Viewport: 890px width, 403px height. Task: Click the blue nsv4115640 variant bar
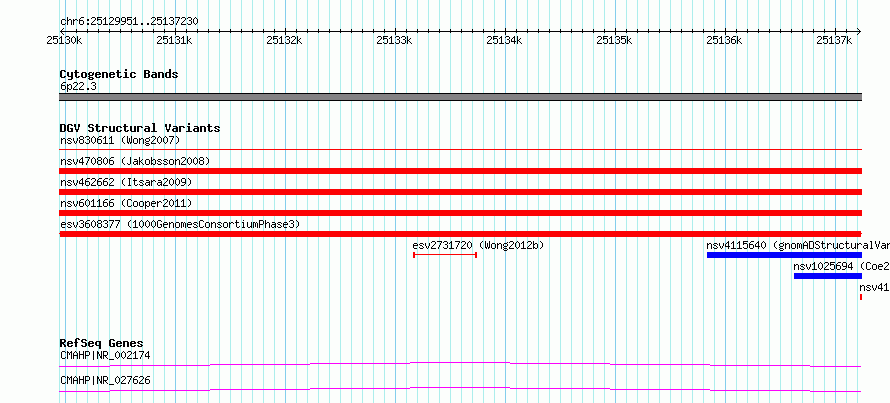(x=784, y=255)
